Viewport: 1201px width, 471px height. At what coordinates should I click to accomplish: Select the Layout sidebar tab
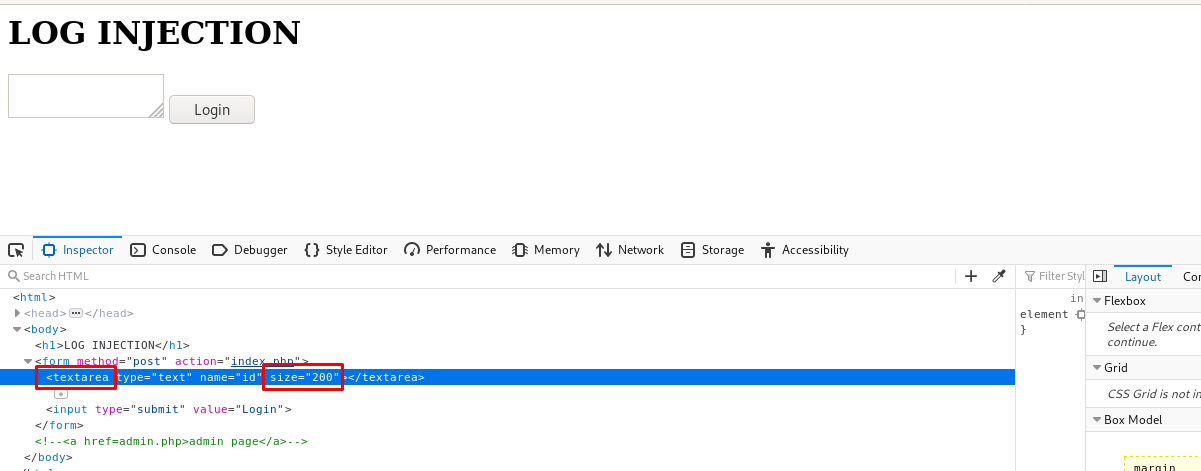pos(1143,277)
